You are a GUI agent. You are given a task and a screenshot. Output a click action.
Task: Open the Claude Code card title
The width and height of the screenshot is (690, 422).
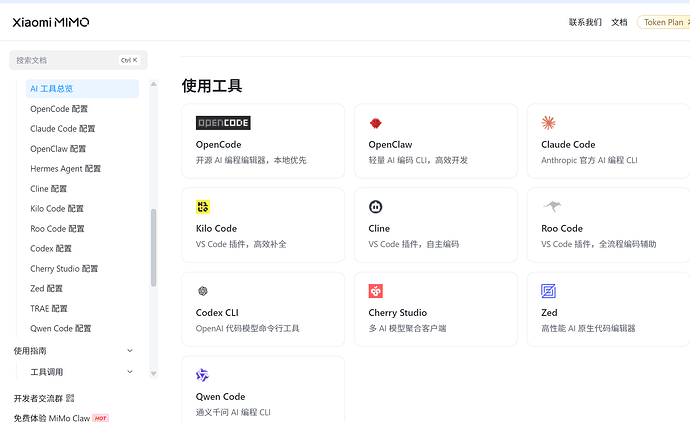[x=568, y=144]
